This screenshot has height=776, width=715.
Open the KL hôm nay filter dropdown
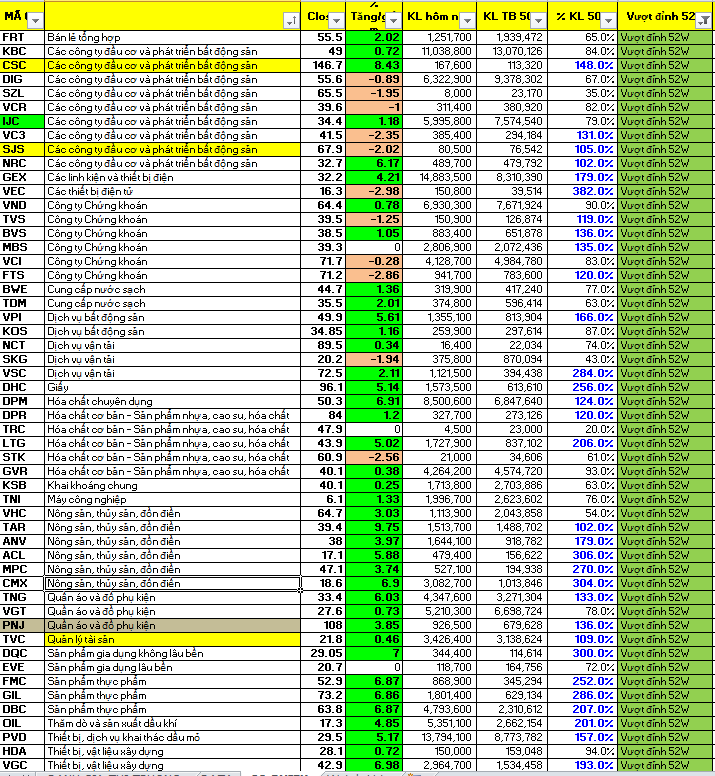(466, 20)
